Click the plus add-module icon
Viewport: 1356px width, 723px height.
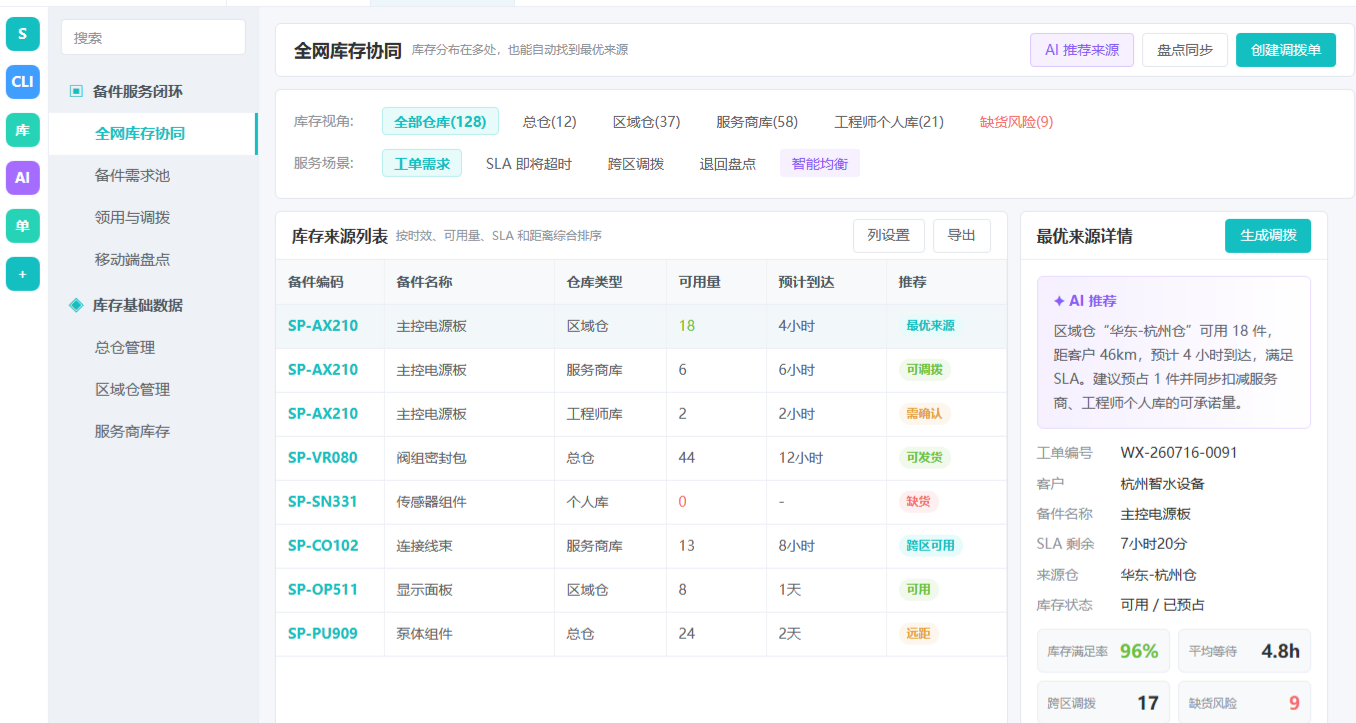tap(22, 274)
